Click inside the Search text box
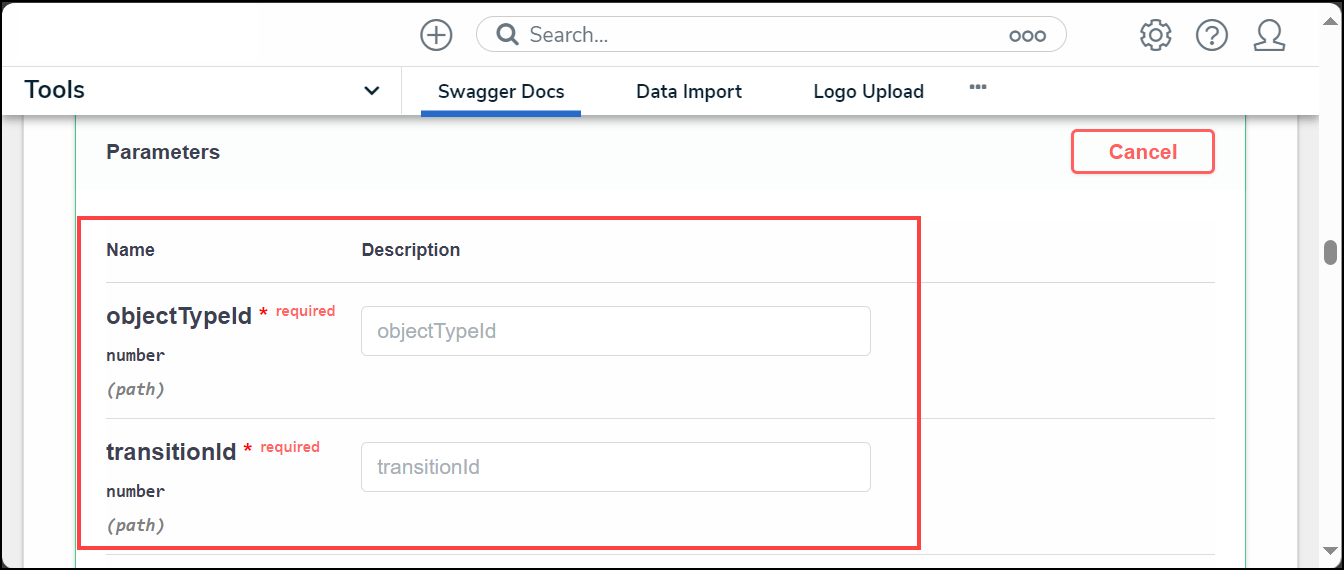The image size is (1344, 570). click(760, 35)
